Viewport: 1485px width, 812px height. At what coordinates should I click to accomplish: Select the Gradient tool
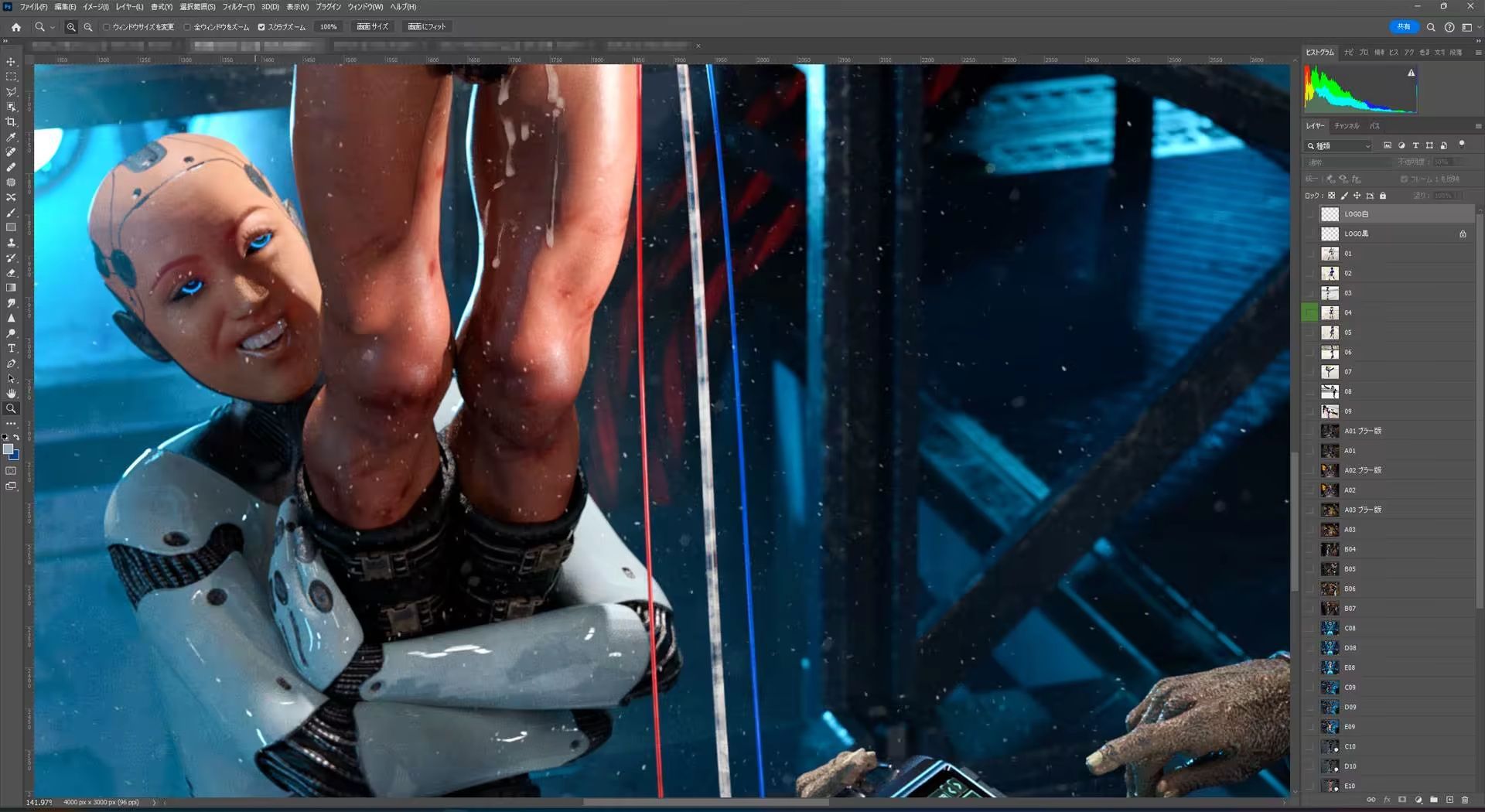tap(11, 288)
